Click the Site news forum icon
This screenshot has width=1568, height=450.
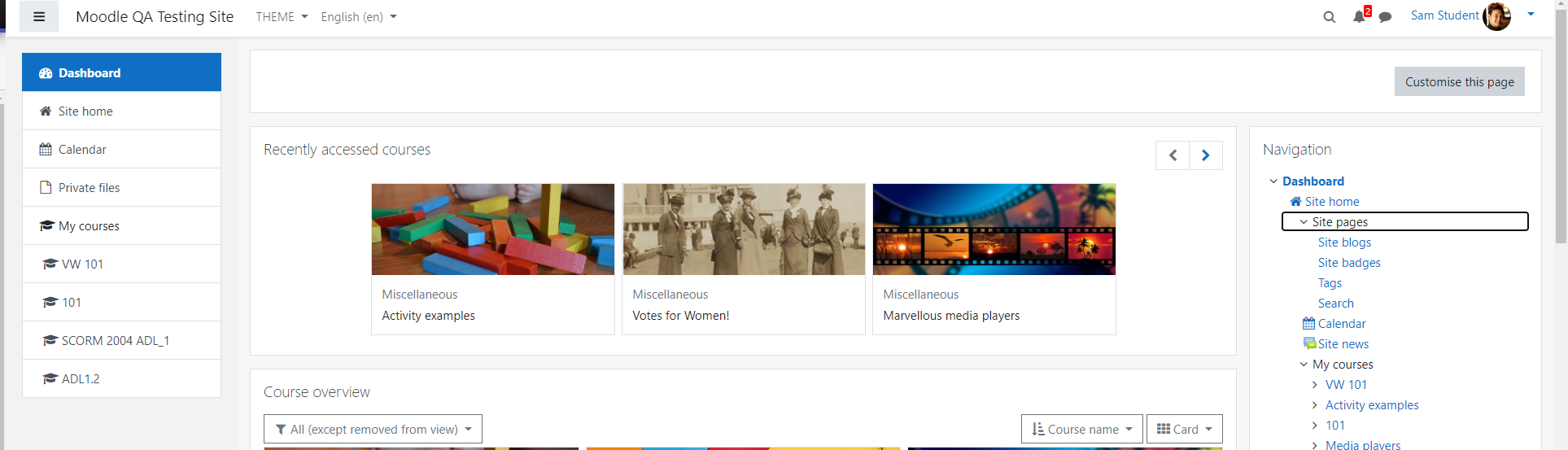coord(1309,343)
